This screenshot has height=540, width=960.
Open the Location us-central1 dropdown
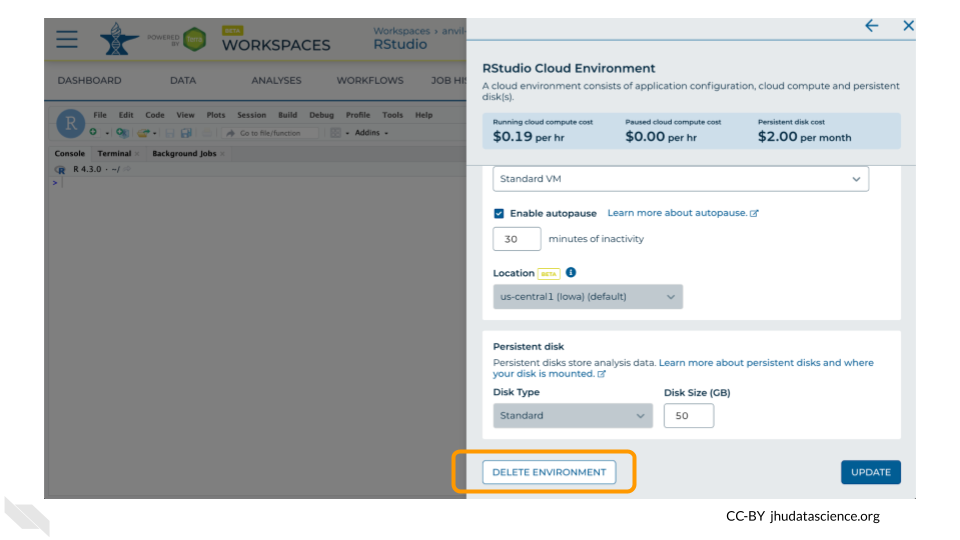(588, 297)
